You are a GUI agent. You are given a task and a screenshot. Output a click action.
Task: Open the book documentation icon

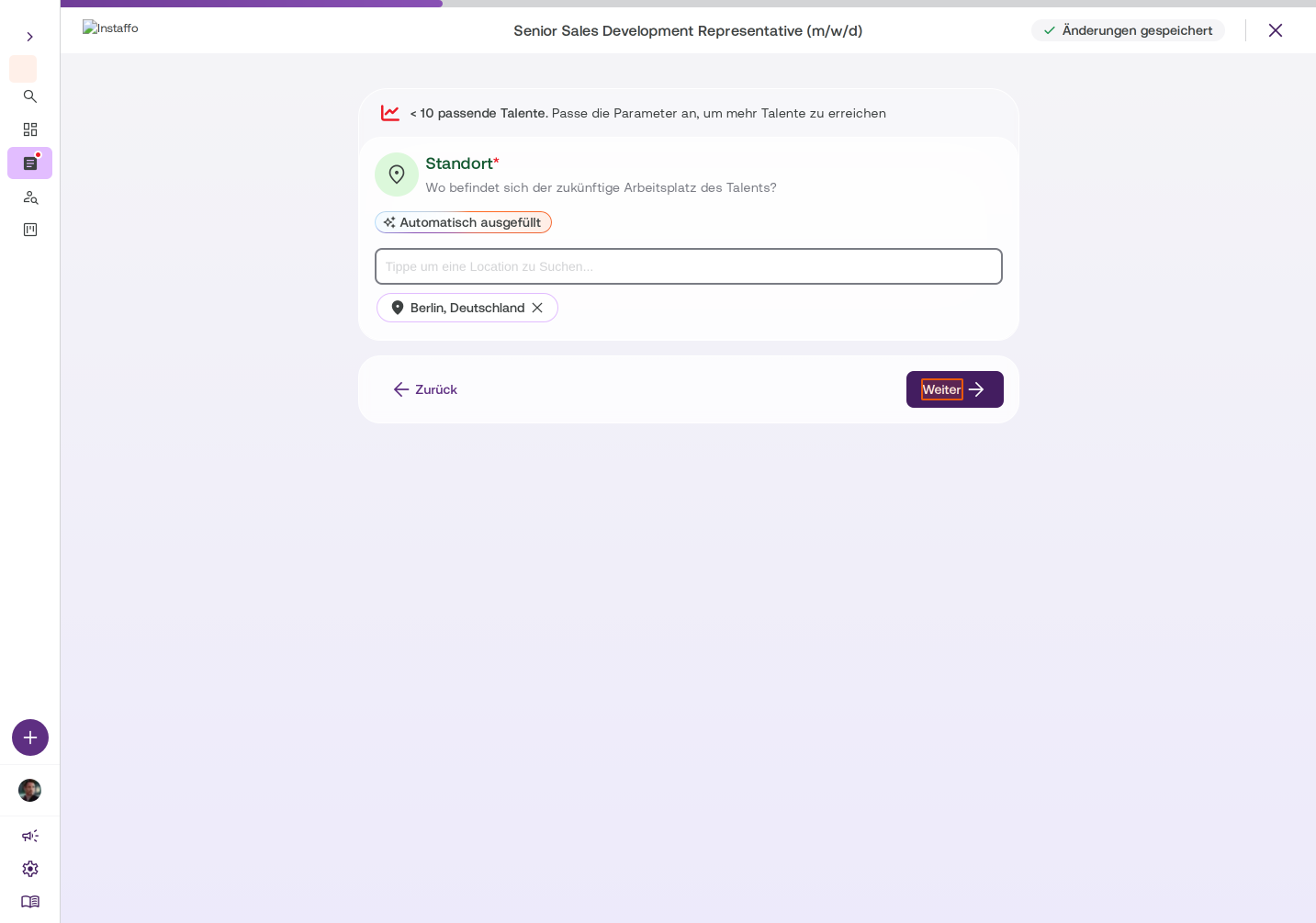30,902
